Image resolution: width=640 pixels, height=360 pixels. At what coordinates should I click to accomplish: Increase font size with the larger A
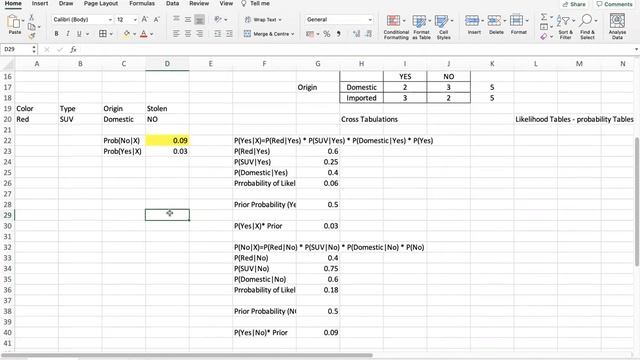pos(145,19)
